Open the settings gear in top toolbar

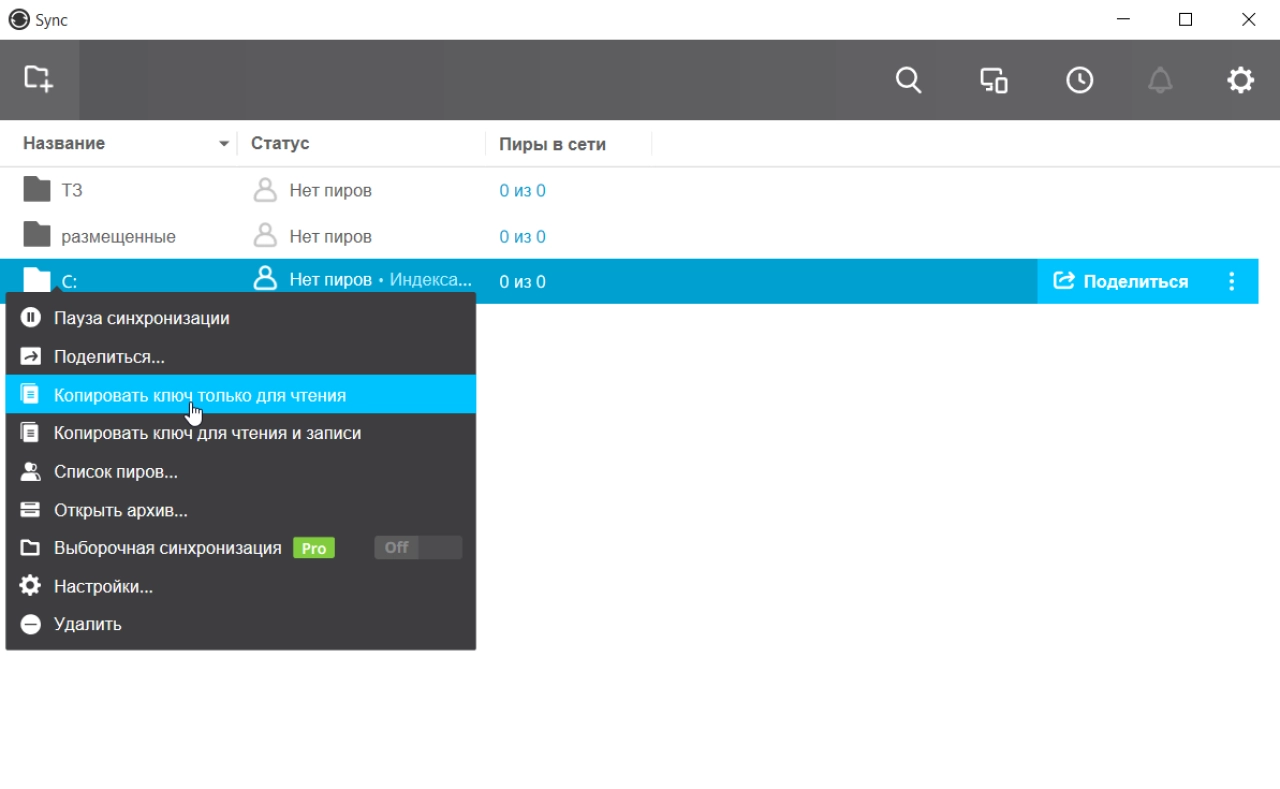(x=1241, y=80)
